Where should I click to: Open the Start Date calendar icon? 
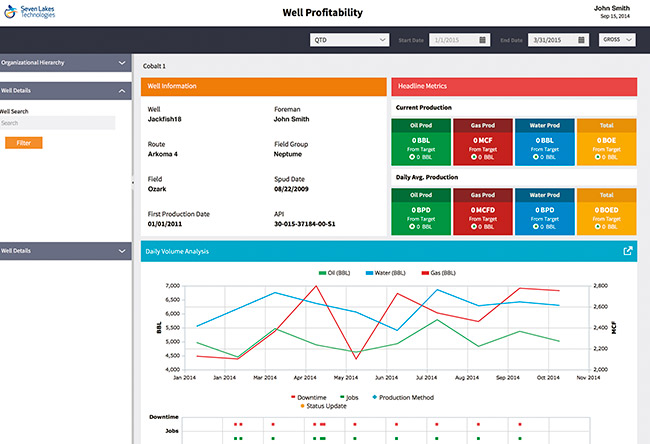click(x=483, y=40)
